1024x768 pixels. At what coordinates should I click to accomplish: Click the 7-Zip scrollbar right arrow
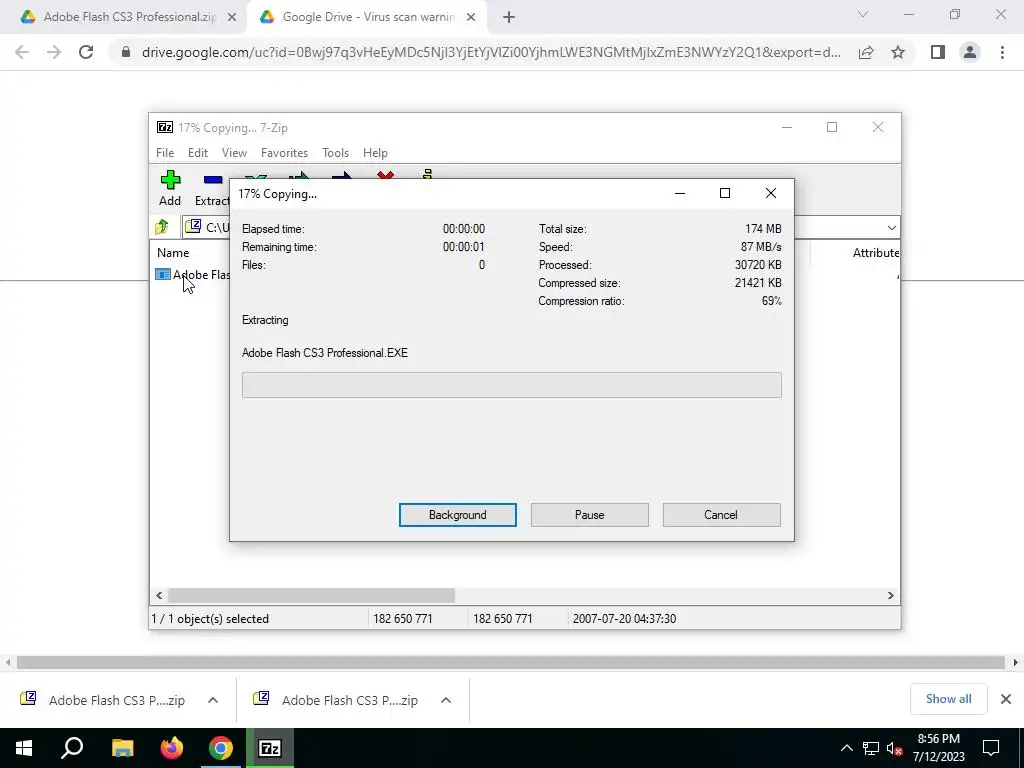pos(890,595)
